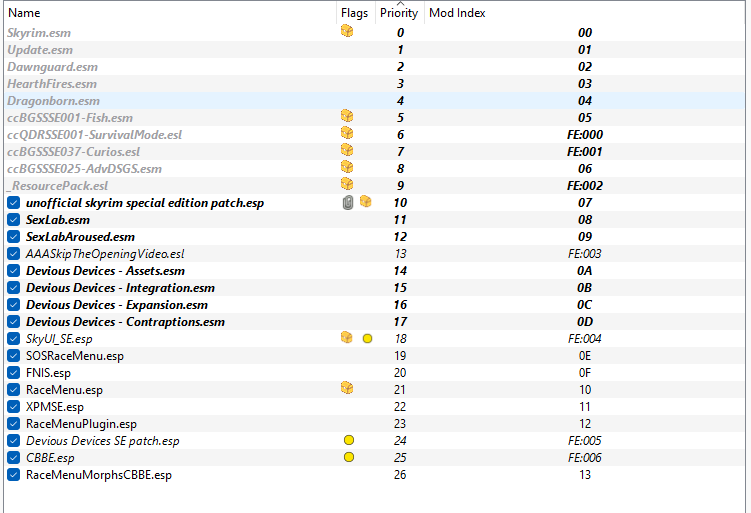The height and width of the screenshot is (513, 751).
Task: Click the archive flag icon for ccQDRSSE001-SurvivalMode.esl
Action: (347, 134)
